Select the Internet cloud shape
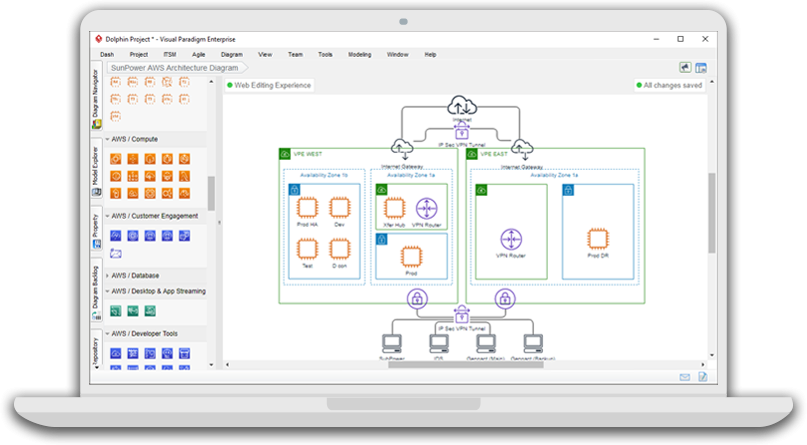Image resolution: width=807 pixels, height=445 pixels. [462, 106]
